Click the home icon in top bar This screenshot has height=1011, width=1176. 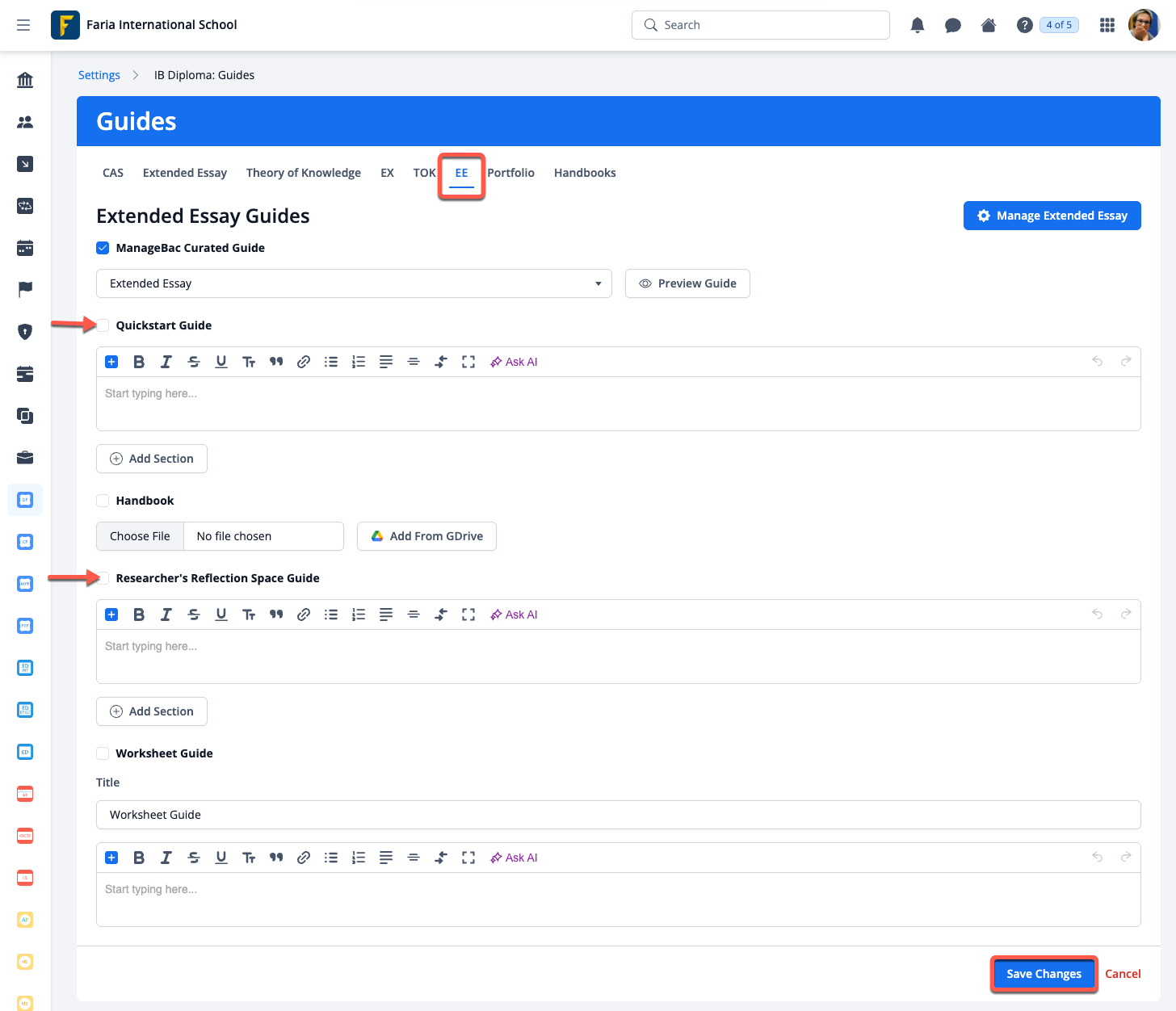[989, 25]
